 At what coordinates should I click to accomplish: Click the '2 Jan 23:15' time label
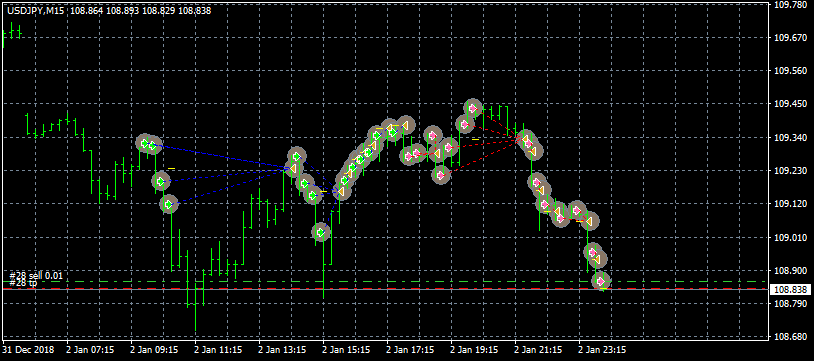602,350
